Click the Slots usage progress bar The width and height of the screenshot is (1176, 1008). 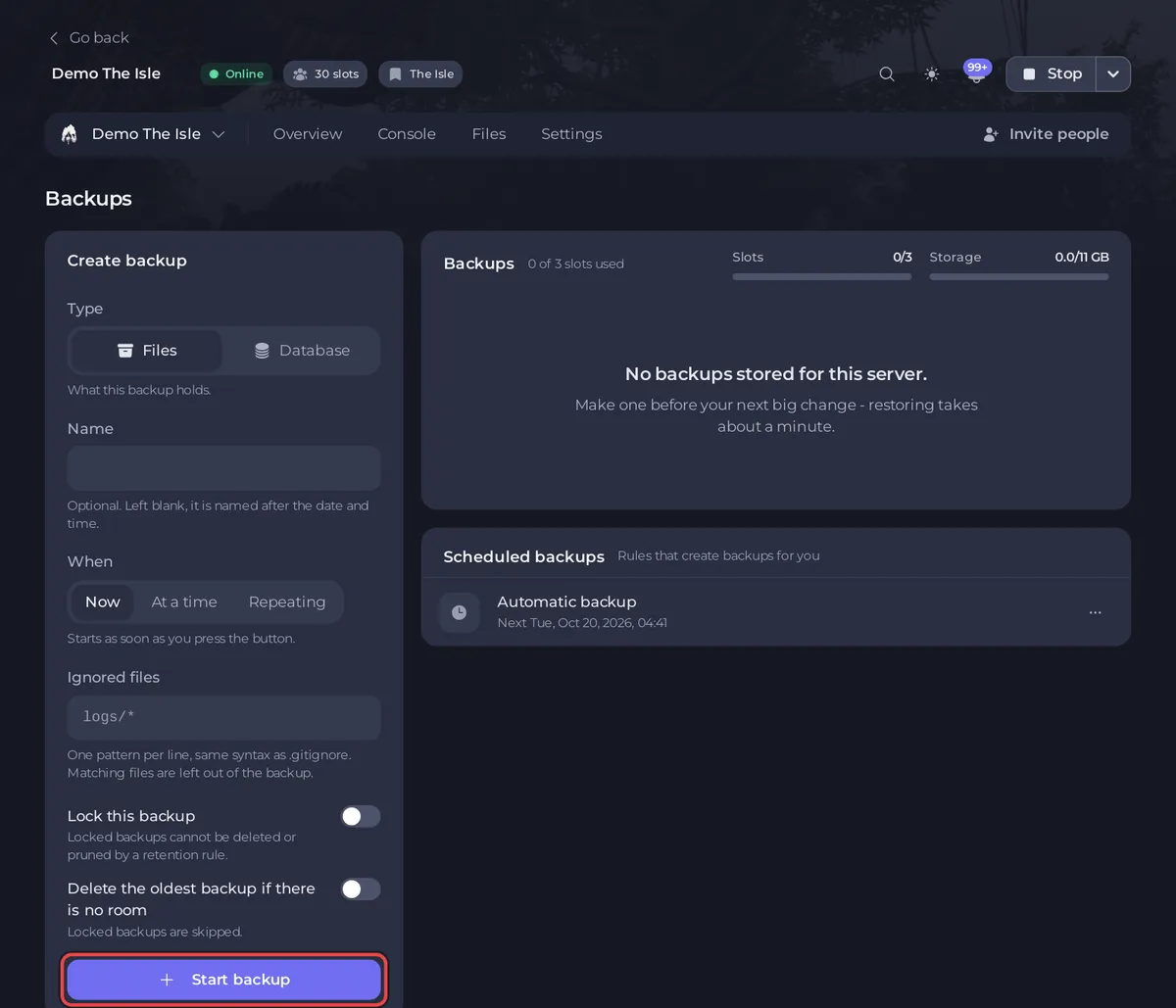click(822, 277)
